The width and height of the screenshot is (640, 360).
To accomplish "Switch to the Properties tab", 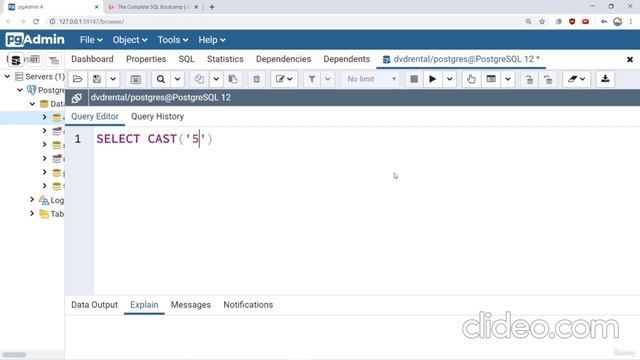I will click(x=146, y=59).
